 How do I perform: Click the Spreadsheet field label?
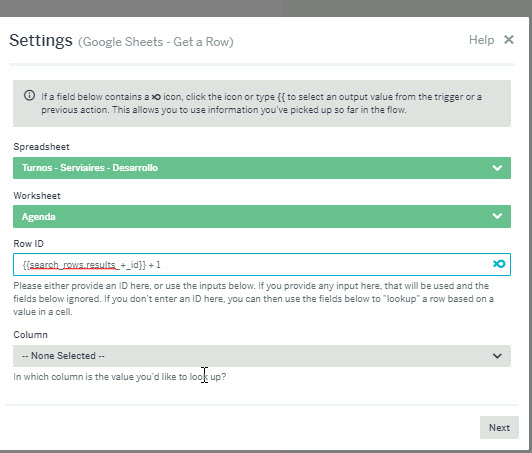41,147
